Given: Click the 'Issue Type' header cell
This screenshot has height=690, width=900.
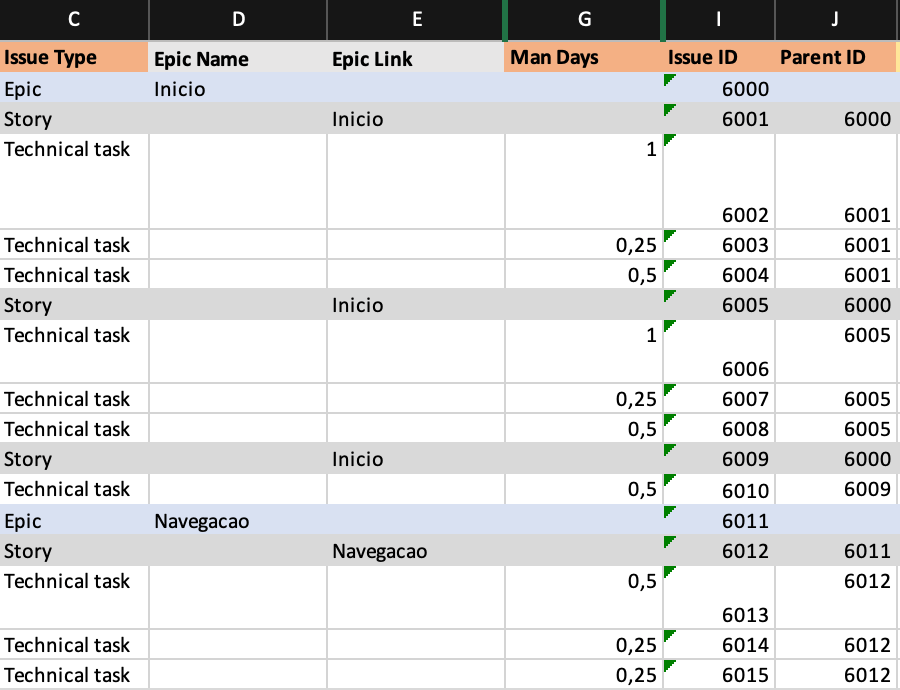Looking at the screenshot, I should click(x=74, y=57).
